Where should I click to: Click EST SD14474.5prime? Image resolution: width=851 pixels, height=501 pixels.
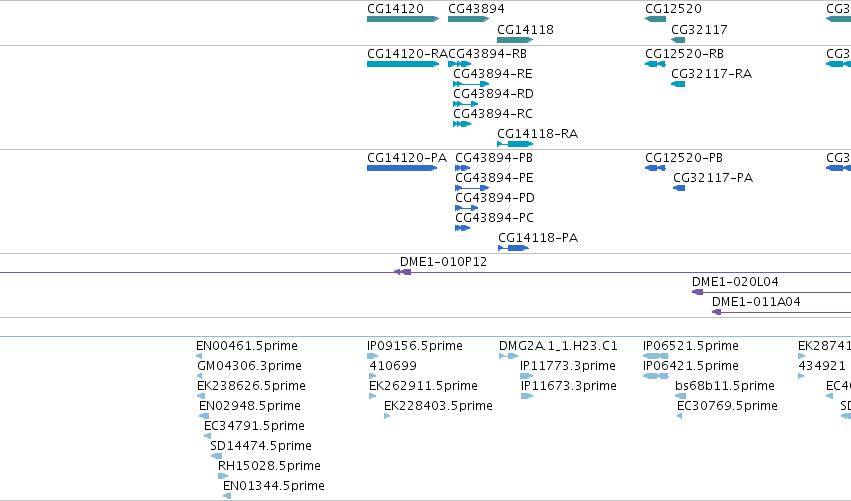point(261,447)
